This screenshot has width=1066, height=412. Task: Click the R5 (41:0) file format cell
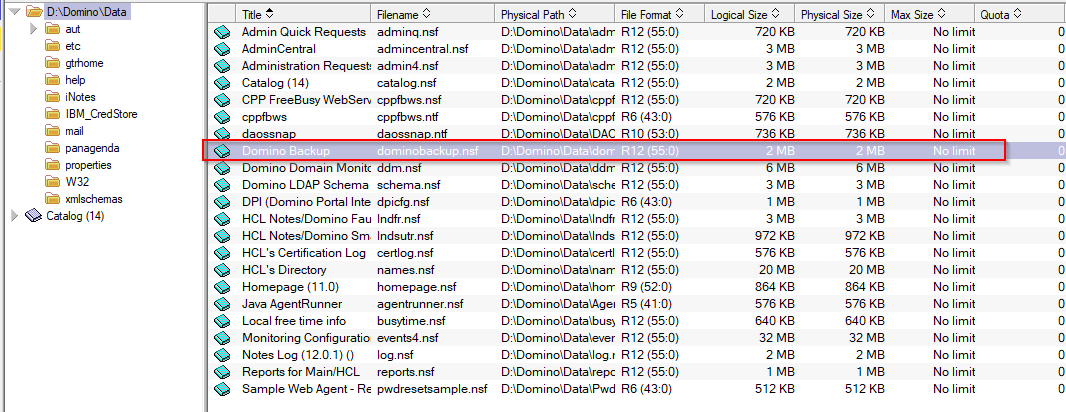click(x=647, y=304)
